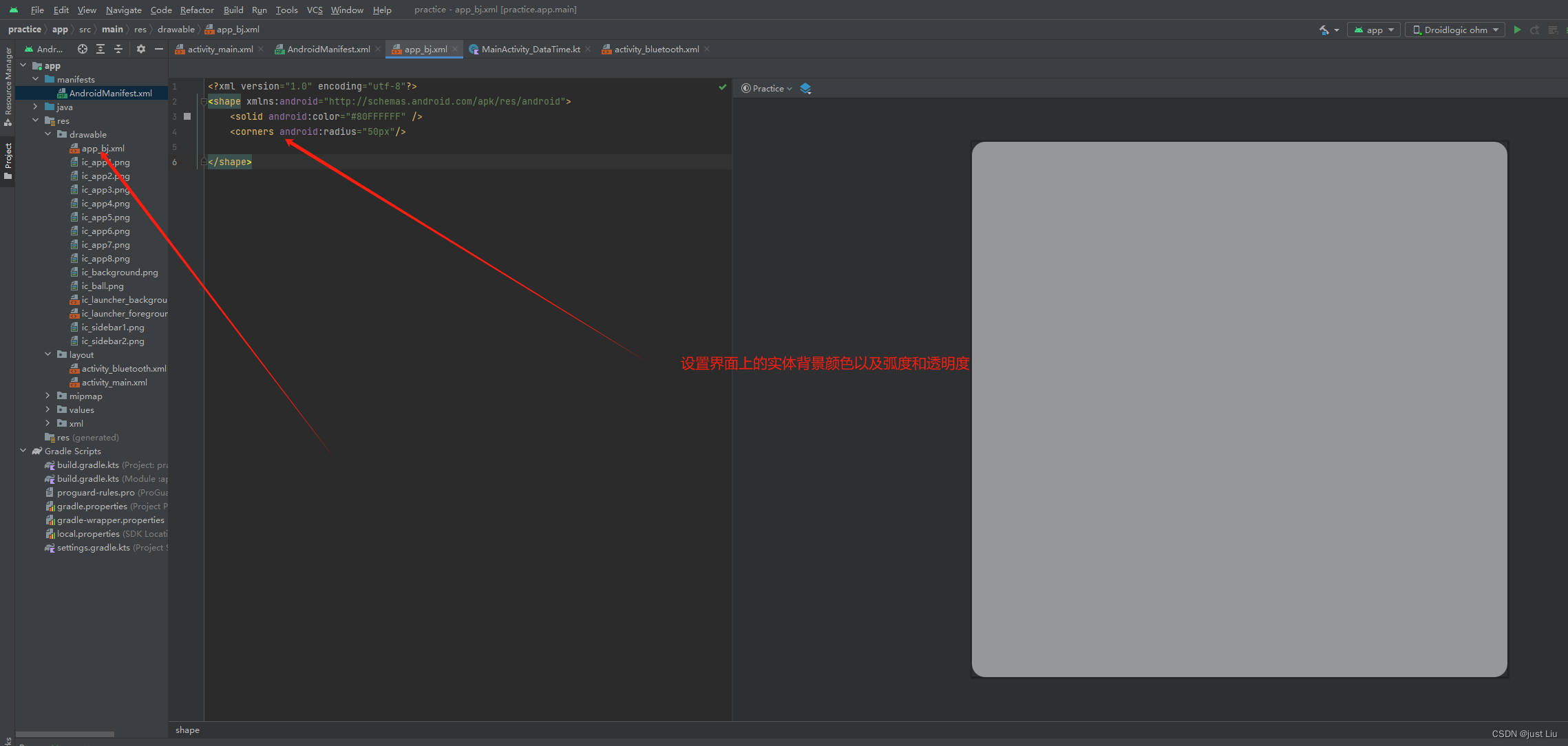Toggle the Project tool window button

pyautogui.click(x=8, y=161)
